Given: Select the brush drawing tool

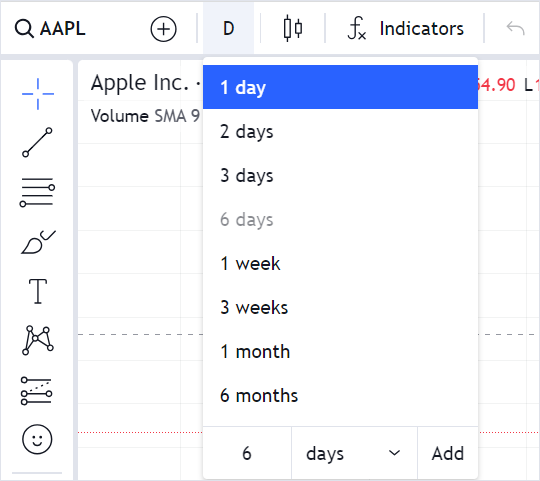Looking at the screenshot, I should tap(38, 242).
